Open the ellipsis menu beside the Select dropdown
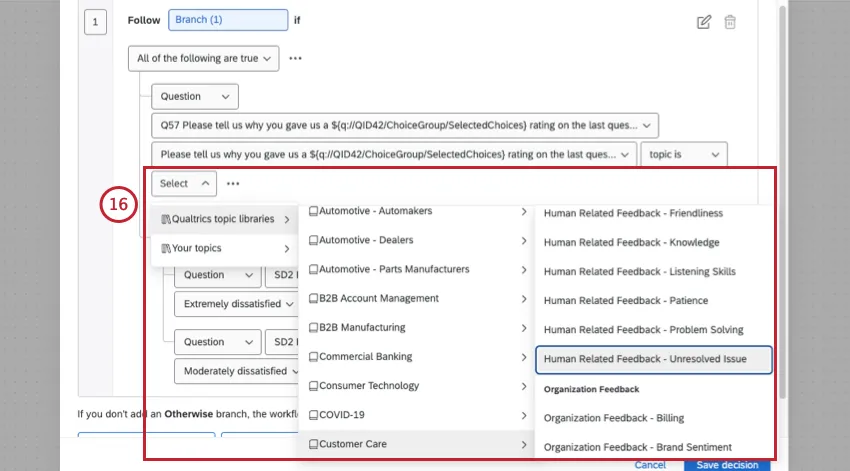850x471 pixels. (233, 183)
